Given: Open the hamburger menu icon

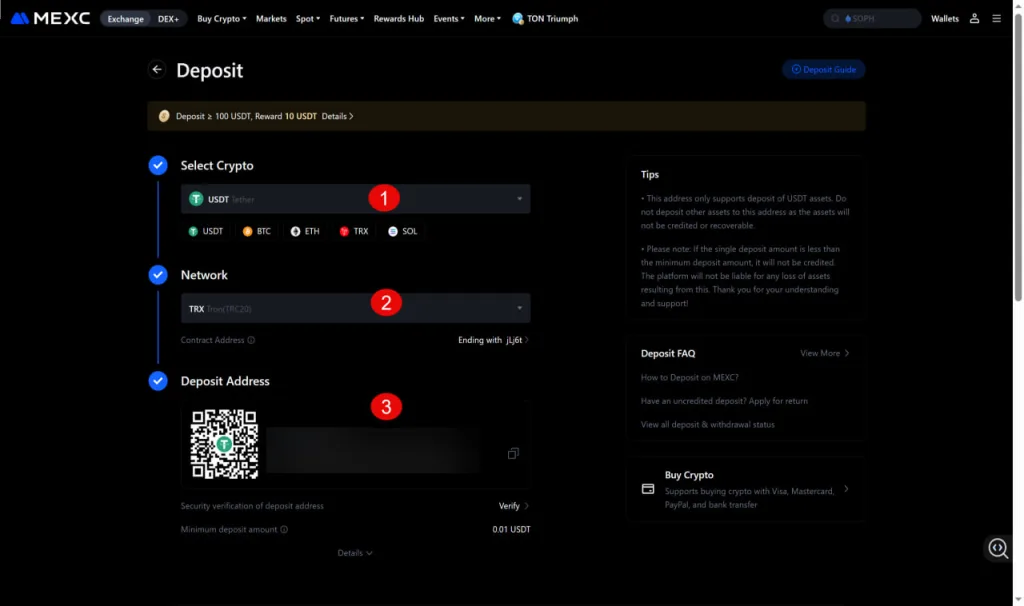Looking at the screenshot, I should click(997, 18).
